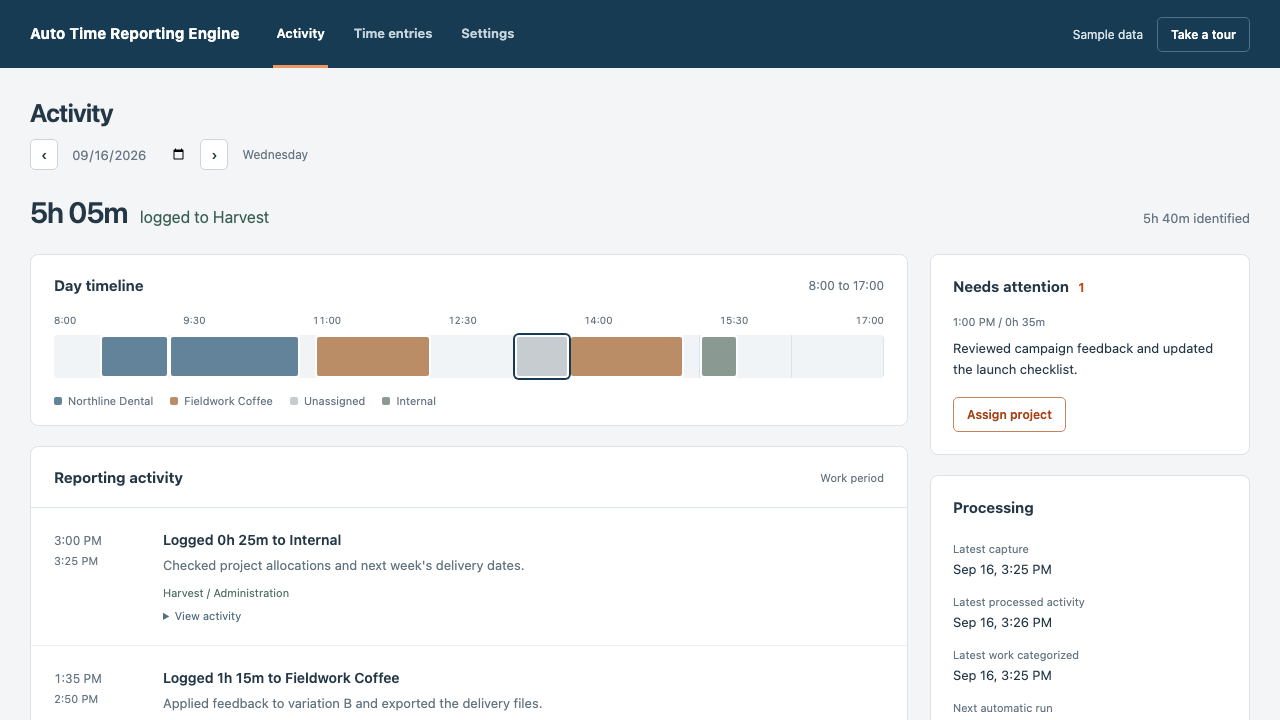1280x720 pixels.
Task: Click the Auto Time Reporting Engine title
Action: point(135,34)
